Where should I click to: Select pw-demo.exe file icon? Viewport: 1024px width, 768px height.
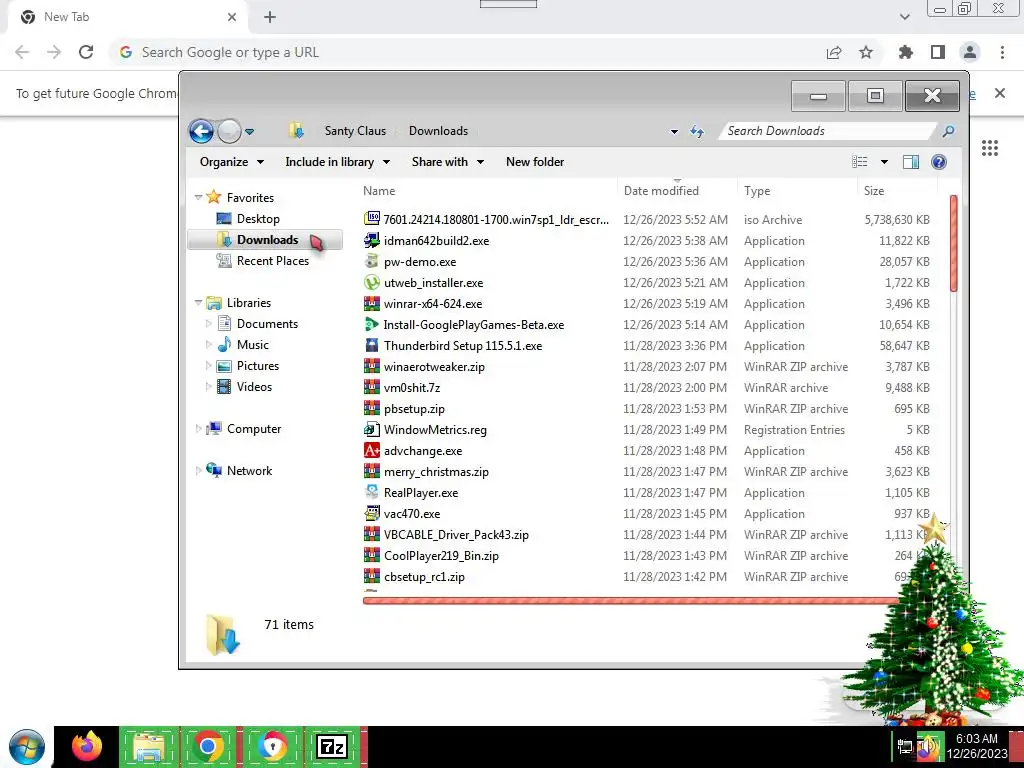(x=372, y=261)
